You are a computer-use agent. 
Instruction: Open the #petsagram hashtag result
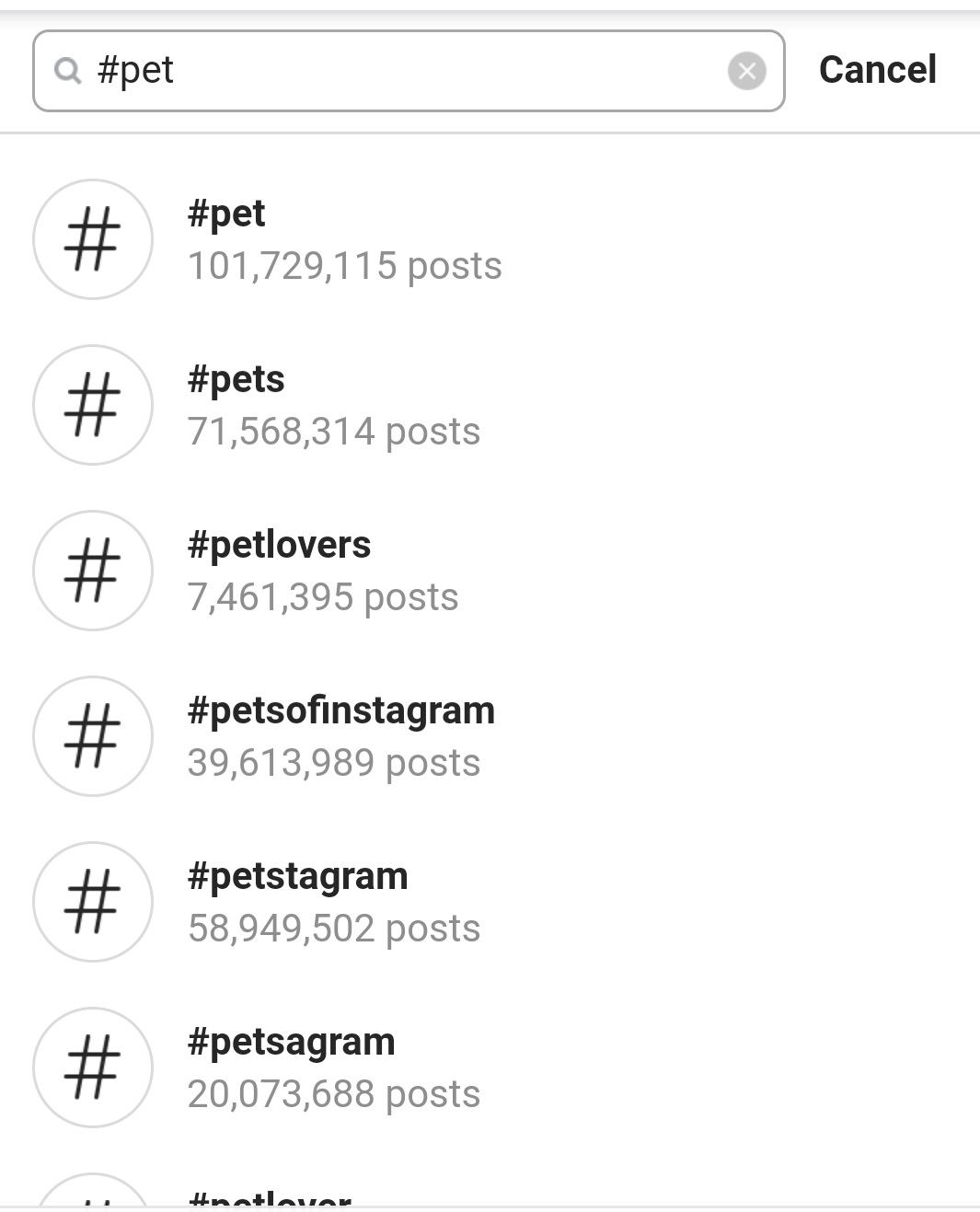(x=291, y=1042)
